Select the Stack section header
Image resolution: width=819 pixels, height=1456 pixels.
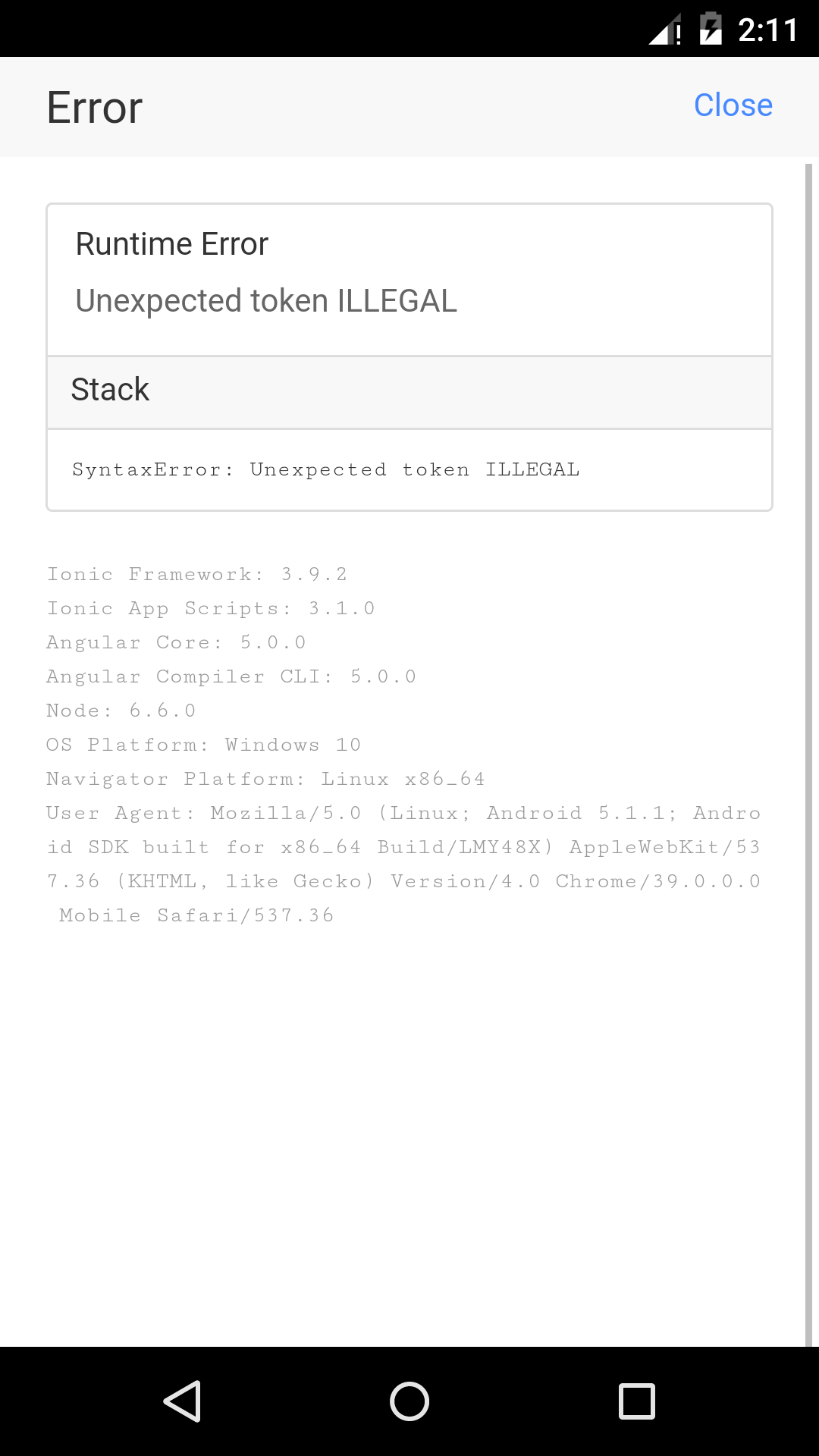[x=110, y=390]
